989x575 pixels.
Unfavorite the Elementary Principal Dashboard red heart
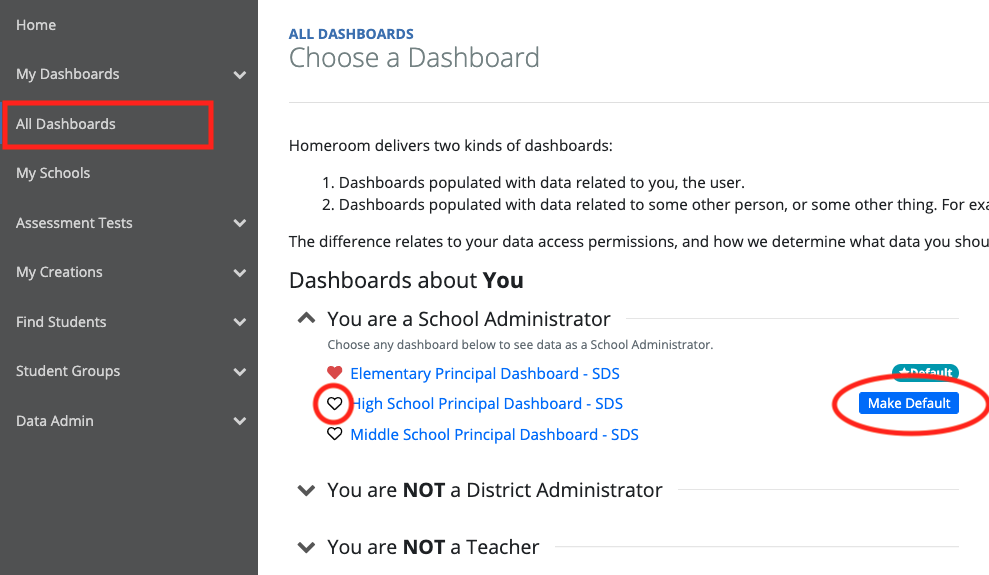[335, 374]
